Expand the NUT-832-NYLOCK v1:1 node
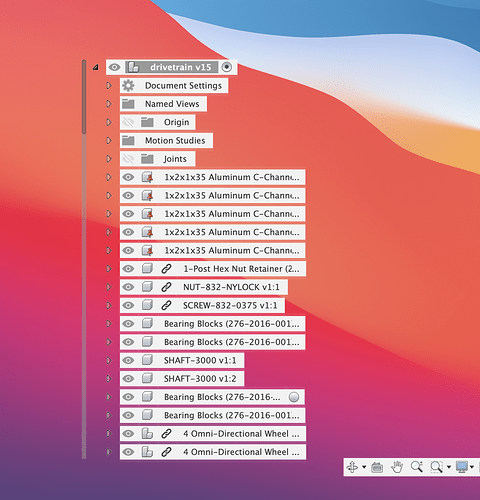The image size is (480, 500). pyautogui.click(x=109, y=287)
